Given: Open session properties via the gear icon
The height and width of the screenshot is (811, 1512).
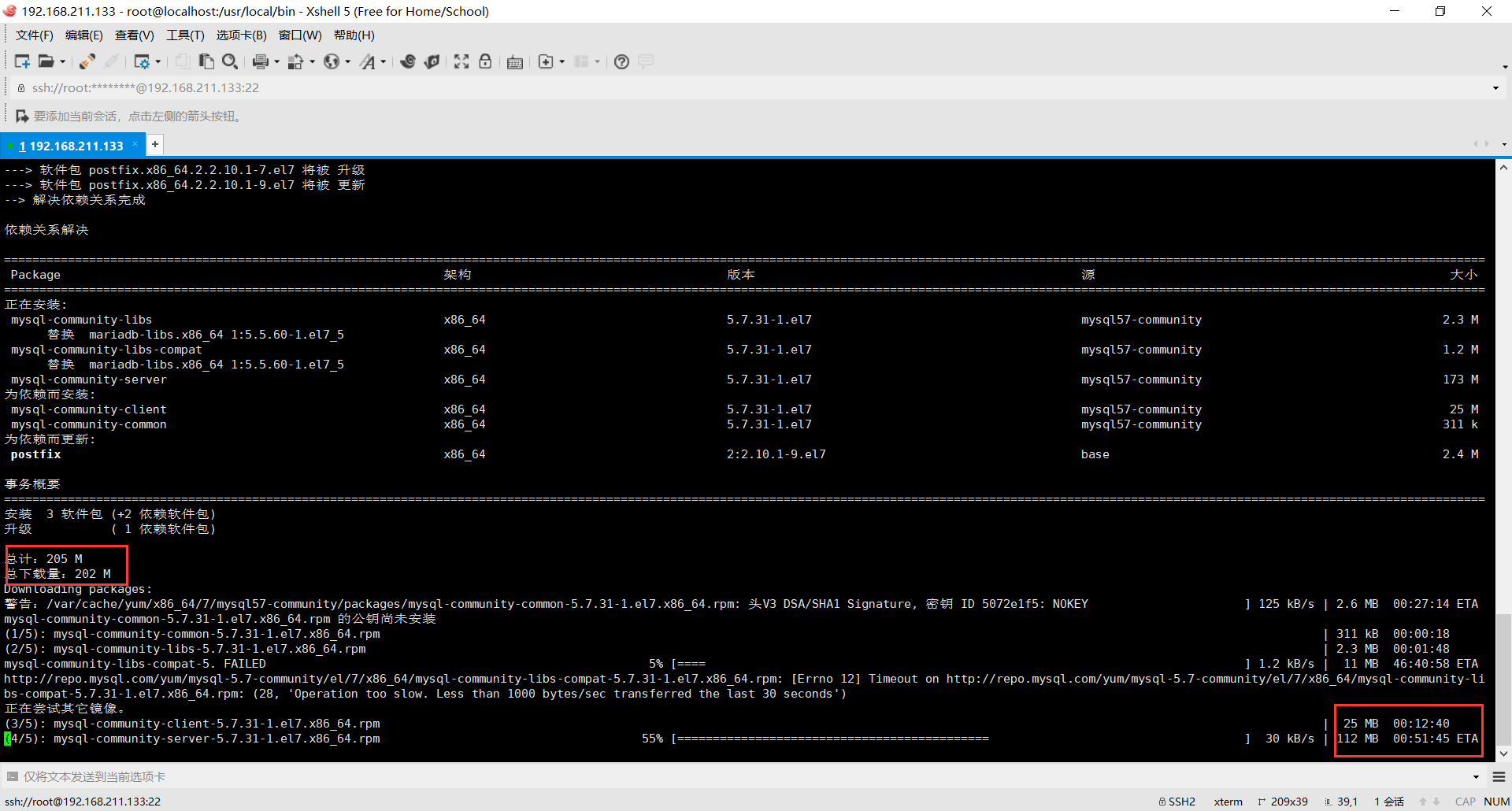Looking at the screenshot, I should click(143, 61).
